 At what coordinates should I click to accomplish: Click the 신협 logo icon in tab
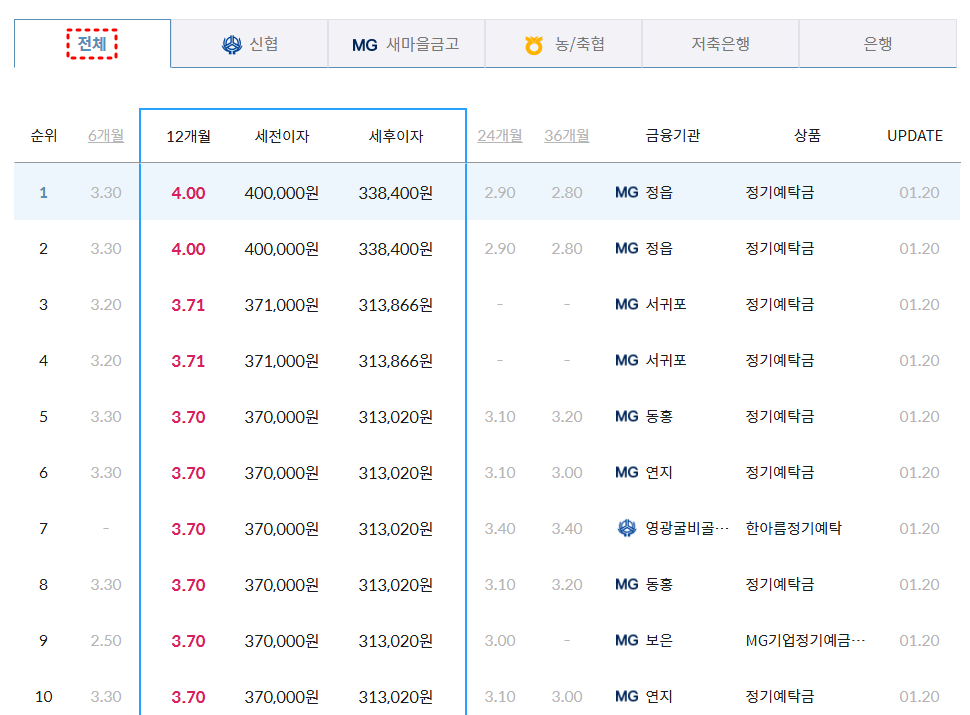232,45
